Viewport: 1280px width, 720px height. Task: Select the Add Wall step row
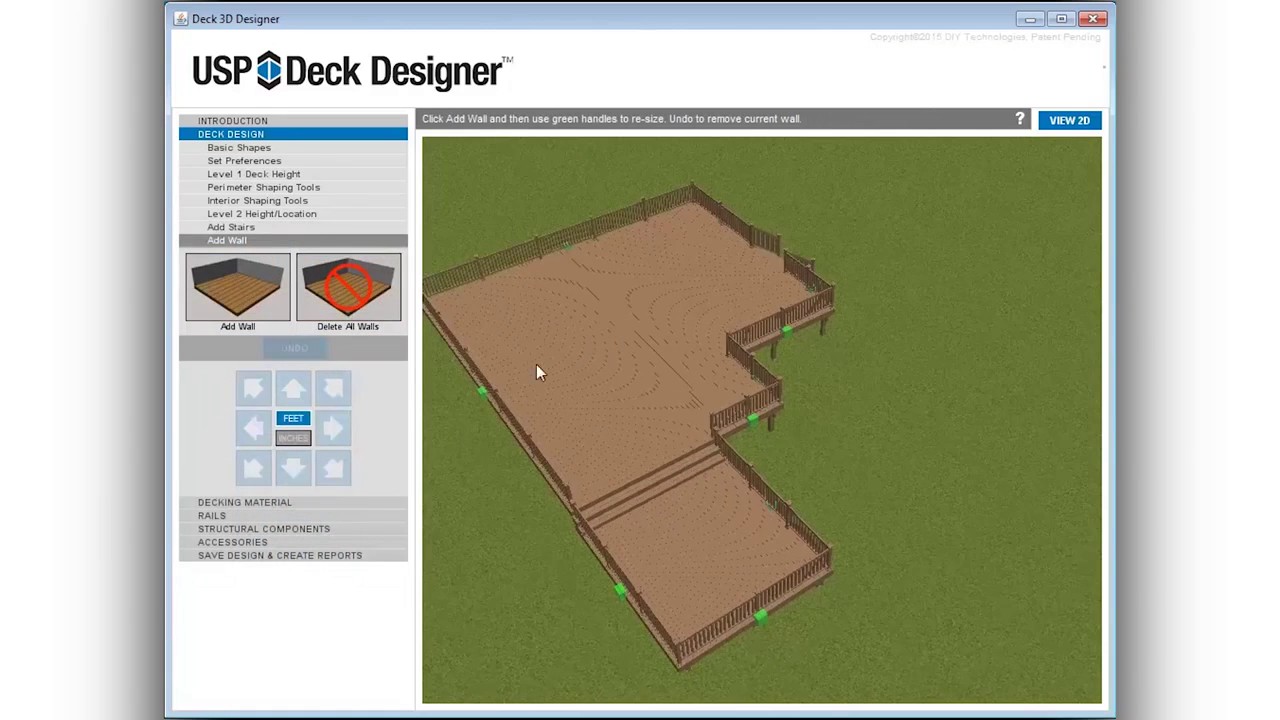[293, 240]
